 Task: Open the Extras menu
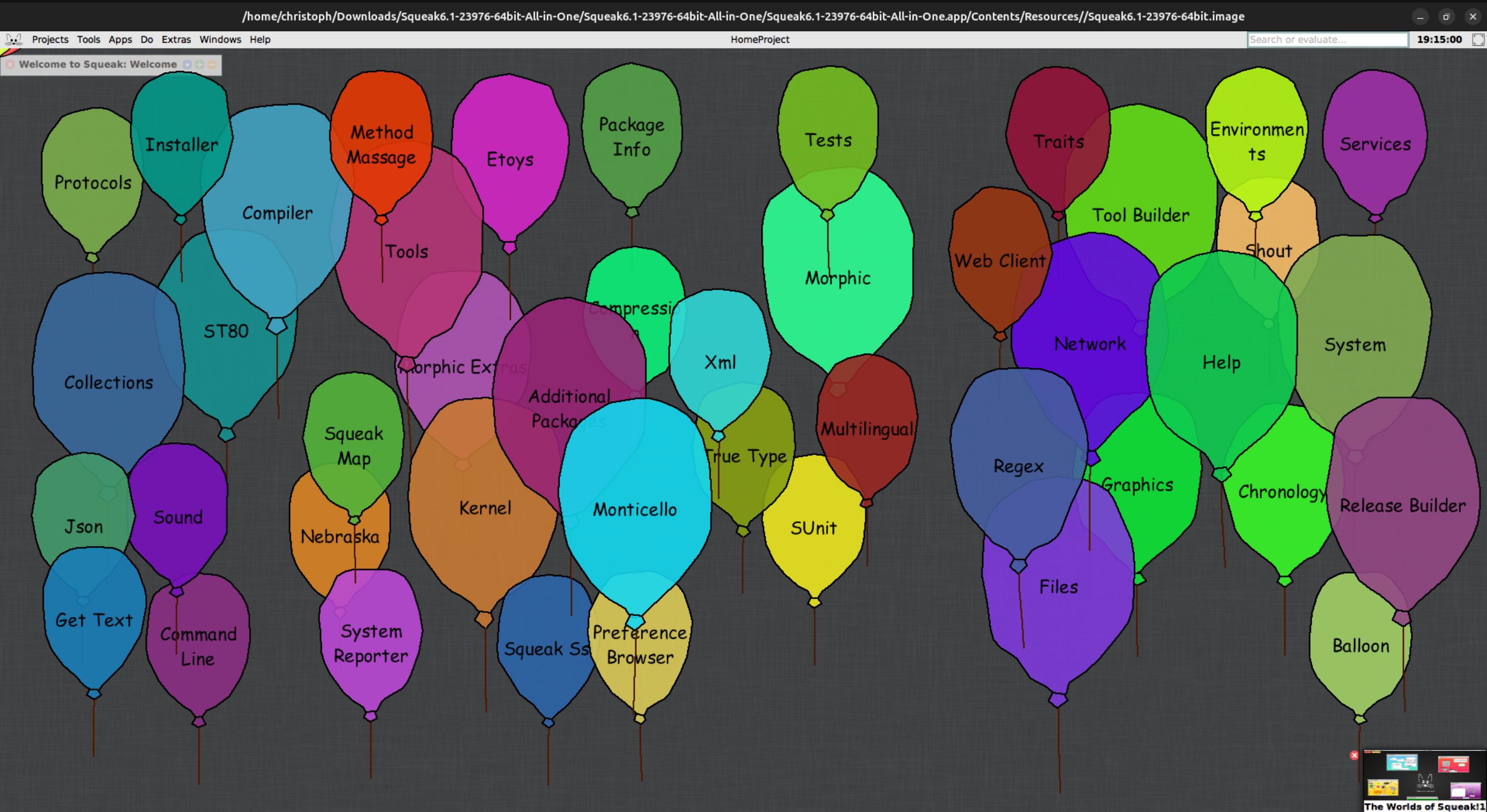click(176, 39)
